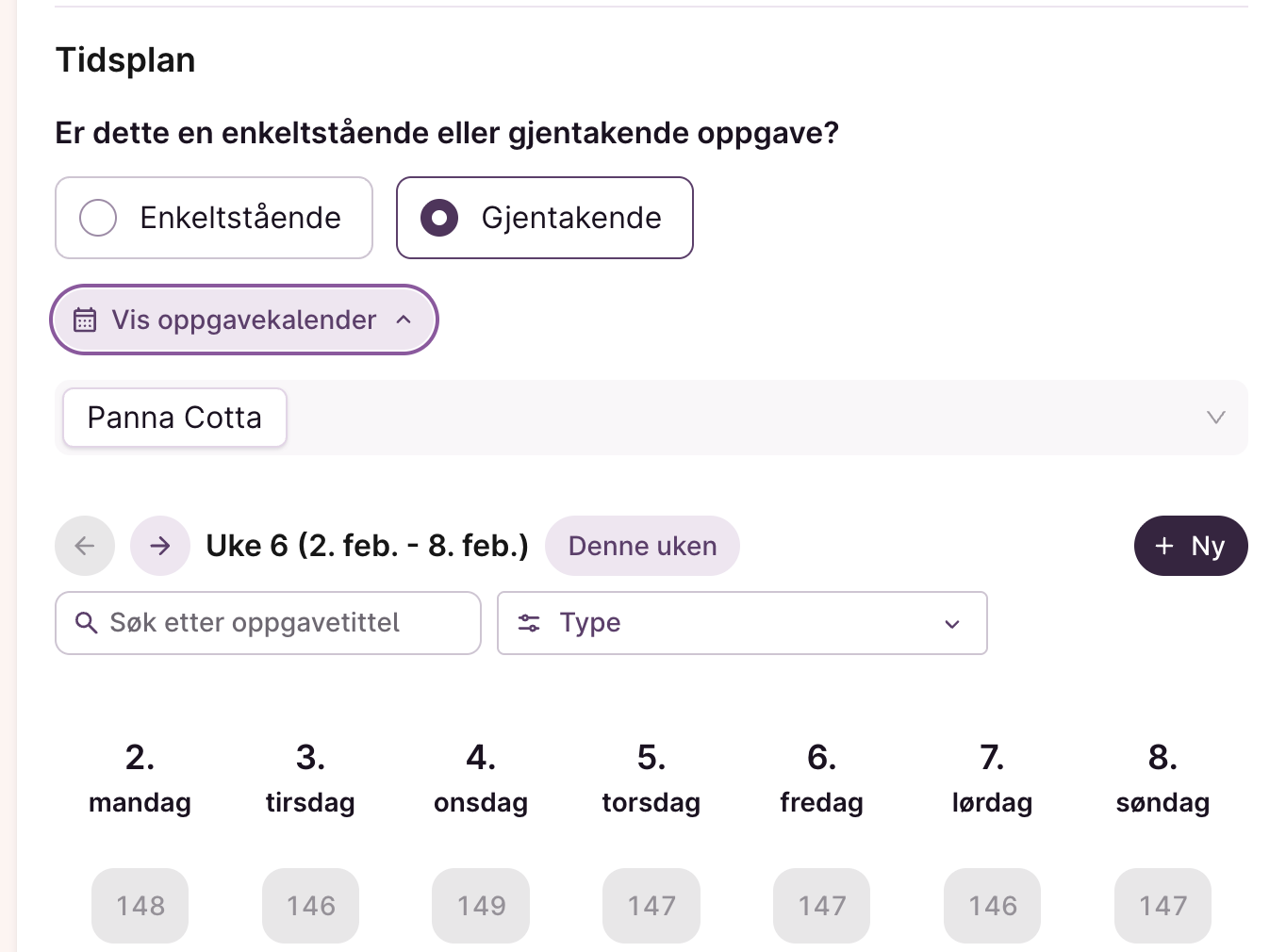Select the 7. lørdag day header
Viewport: 1286px width, 952px height.
(x=992, y=779)
